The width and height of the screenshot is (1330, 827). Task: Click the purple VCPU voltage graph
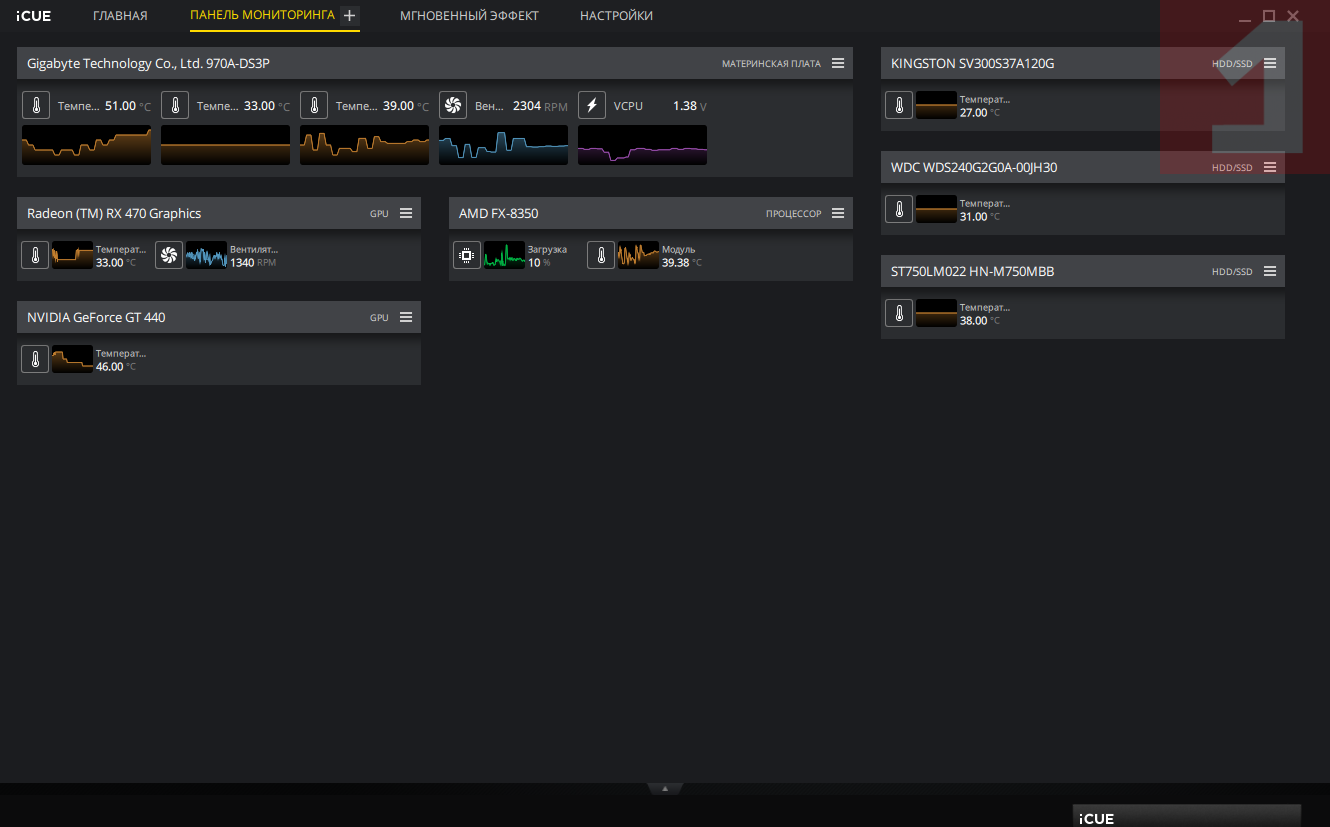coord(642,145)
